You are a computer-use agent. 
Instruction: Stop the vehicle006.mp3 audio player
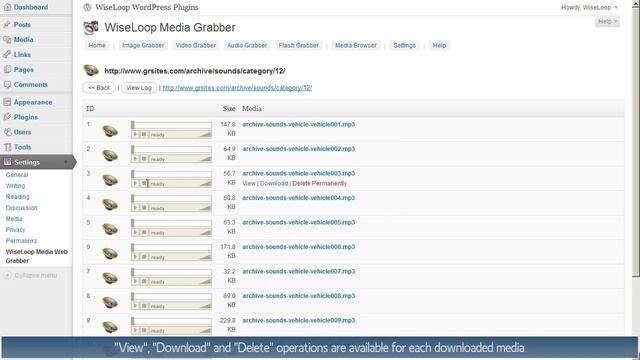[x=144, y=257]
